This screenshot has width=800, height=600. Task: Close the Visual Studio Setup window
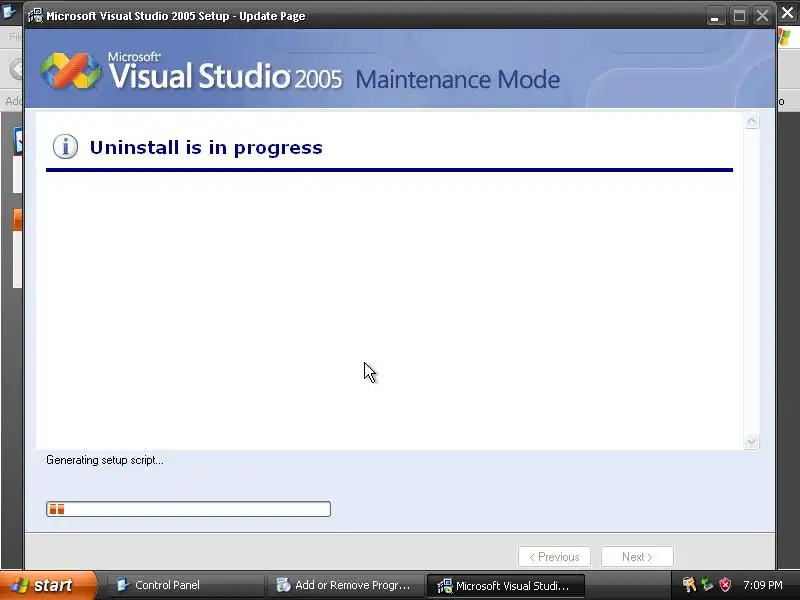click(762, 16)
